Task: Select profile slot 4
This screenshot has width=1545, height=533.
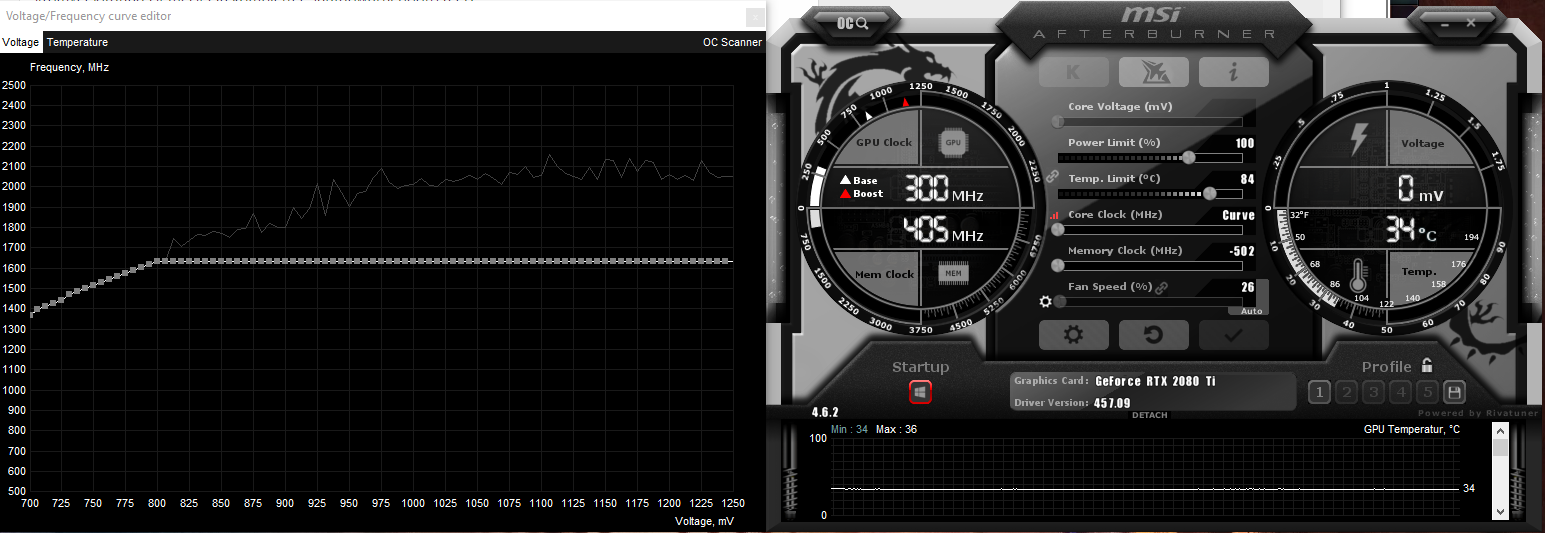Action: pos(1401,393)
